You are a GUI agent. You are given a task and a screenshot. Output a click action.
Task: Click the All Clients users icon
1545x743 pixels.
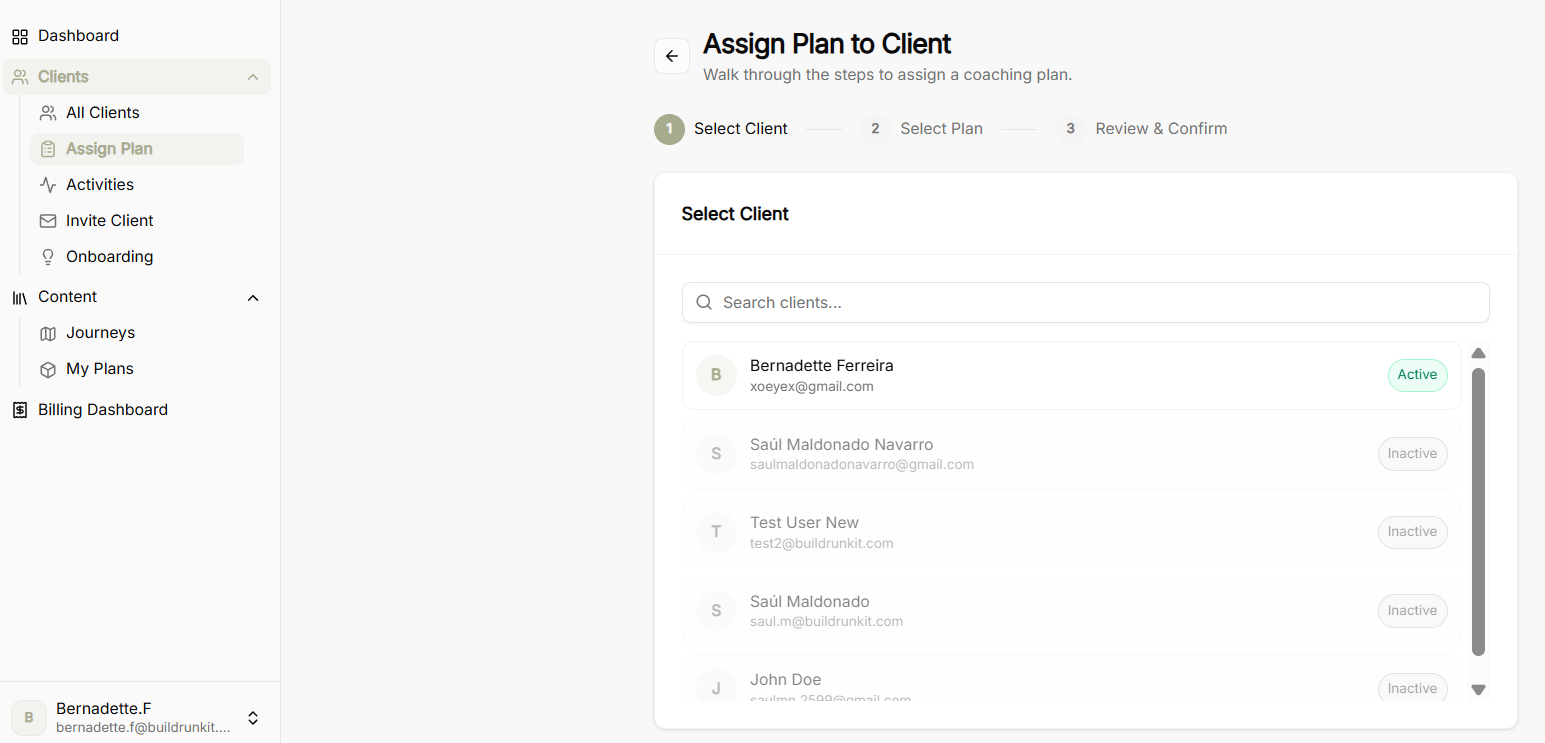pyautogui.click(x=48, y=113)
